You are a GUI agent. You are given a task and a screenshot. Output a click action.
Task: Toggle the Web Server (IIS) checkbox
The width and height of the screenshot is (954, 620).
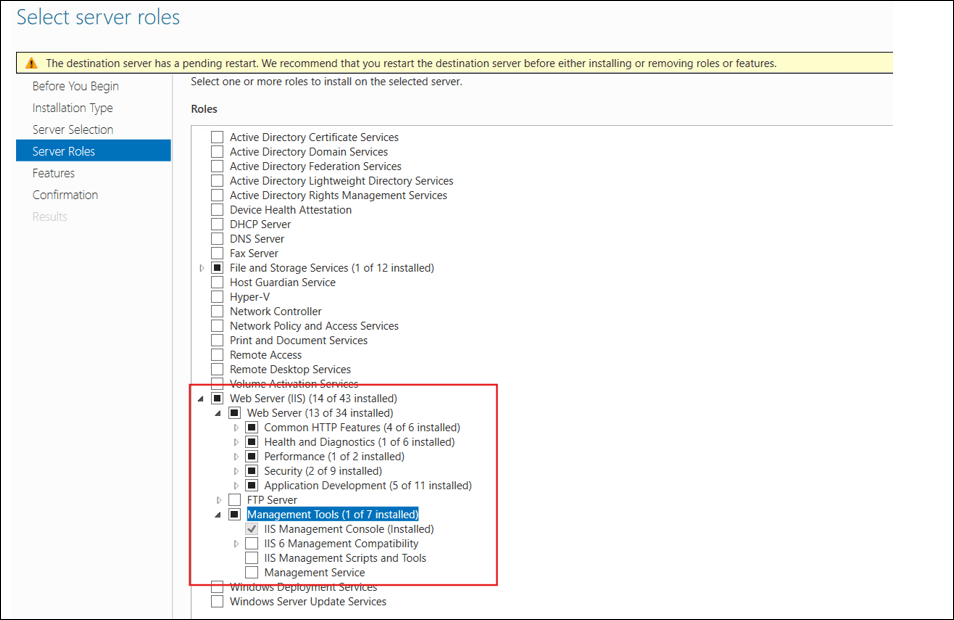pos(217,399)
